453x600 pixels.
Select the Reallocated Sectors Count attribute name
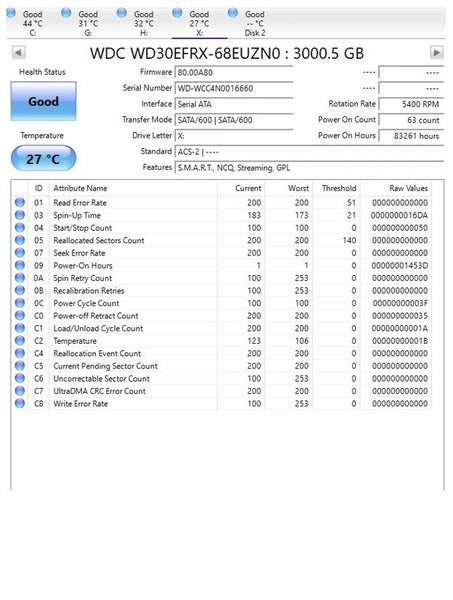click(99, 240)
